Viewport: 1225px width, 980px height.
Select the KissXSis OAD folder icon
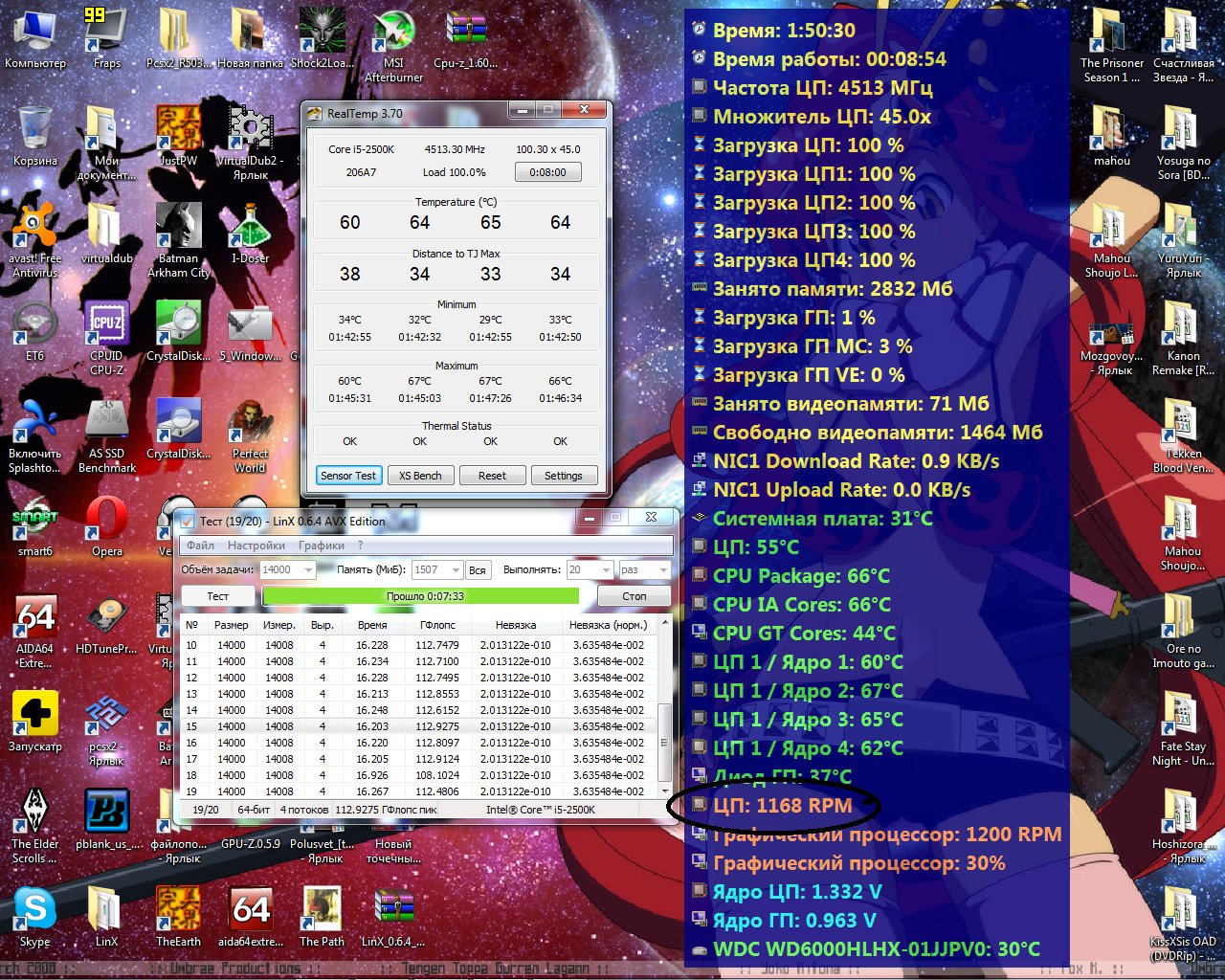click(x=1183, y=924)
